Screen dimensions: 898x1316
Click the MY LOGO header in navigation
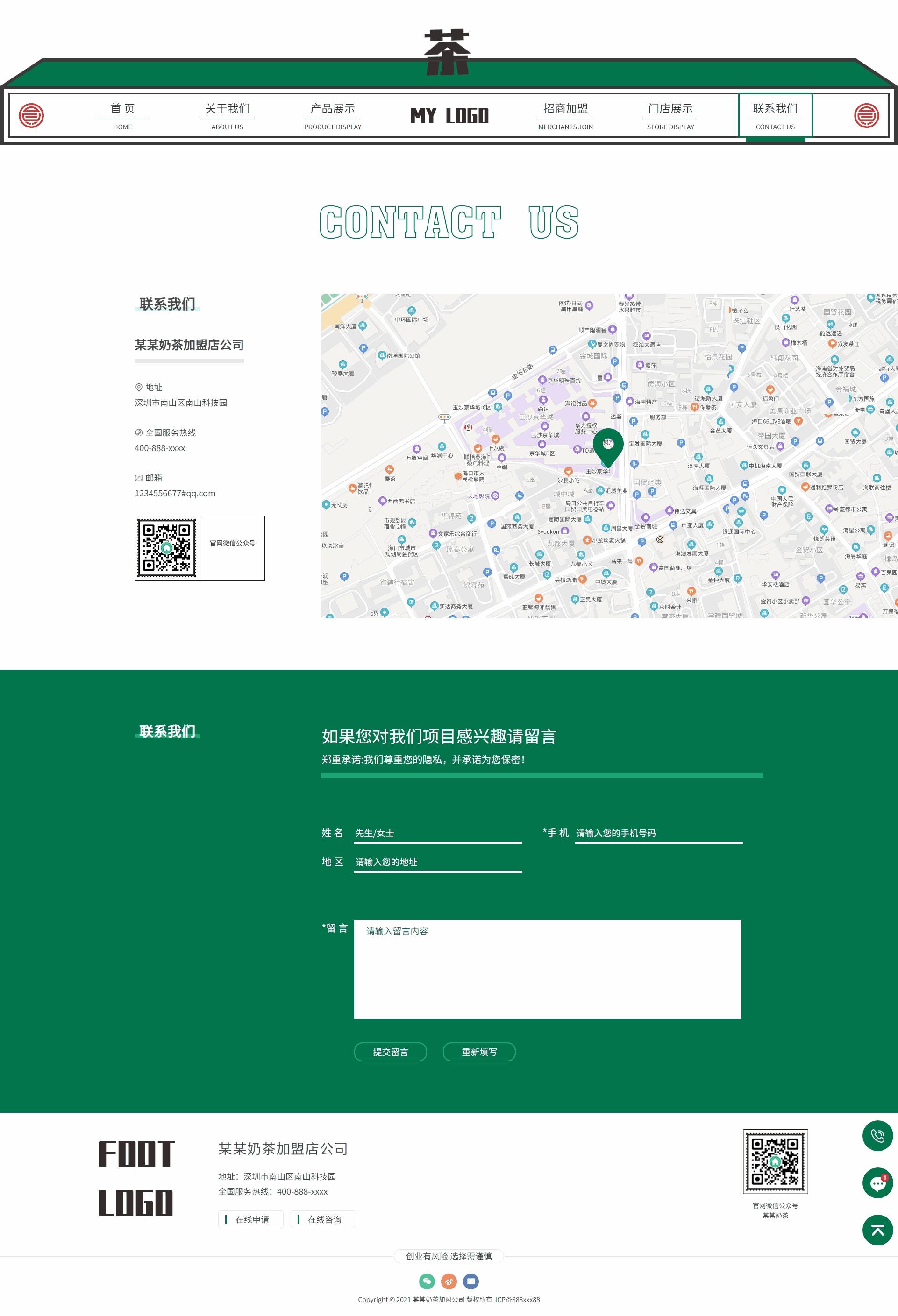450,116
